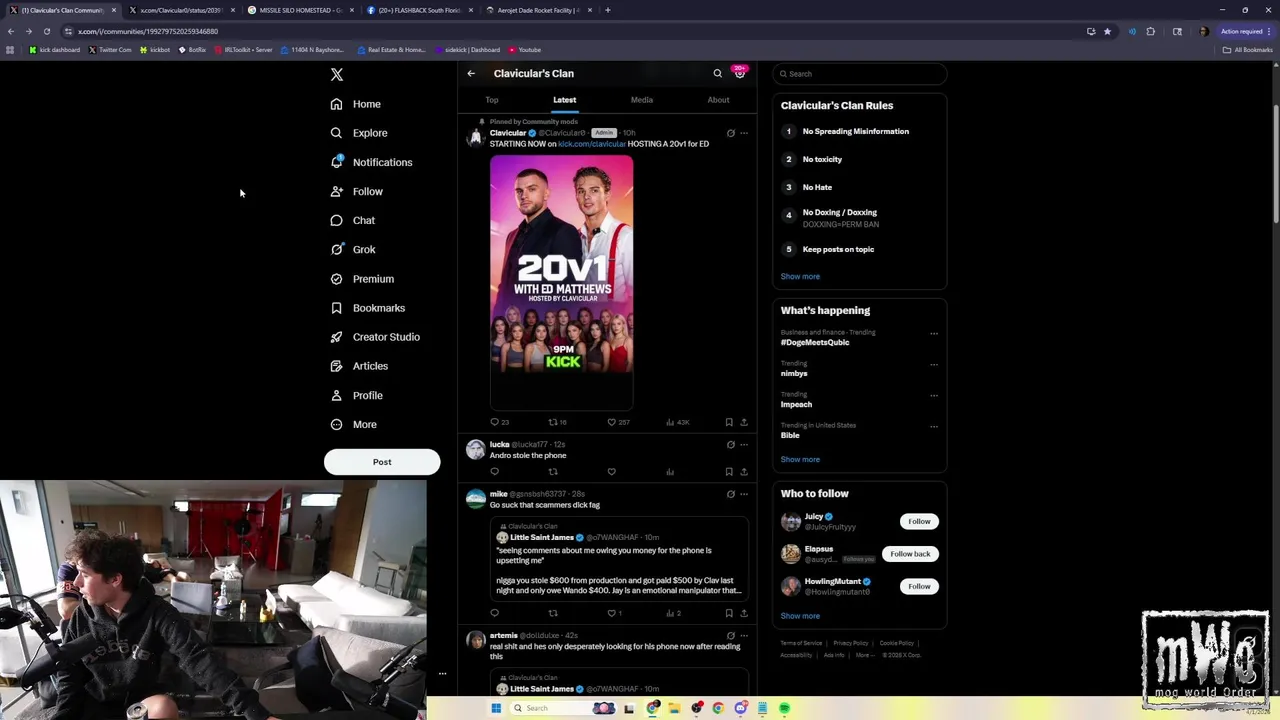Open Bookmarks in the sidebar
The height and width of the screenshot is (720, 1280).
coord(367,308)
